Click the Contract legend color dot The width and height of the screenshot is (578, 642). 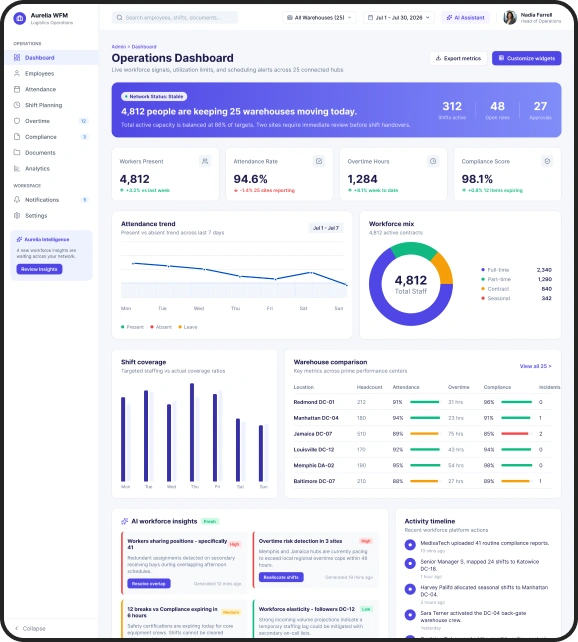point(483,289)
